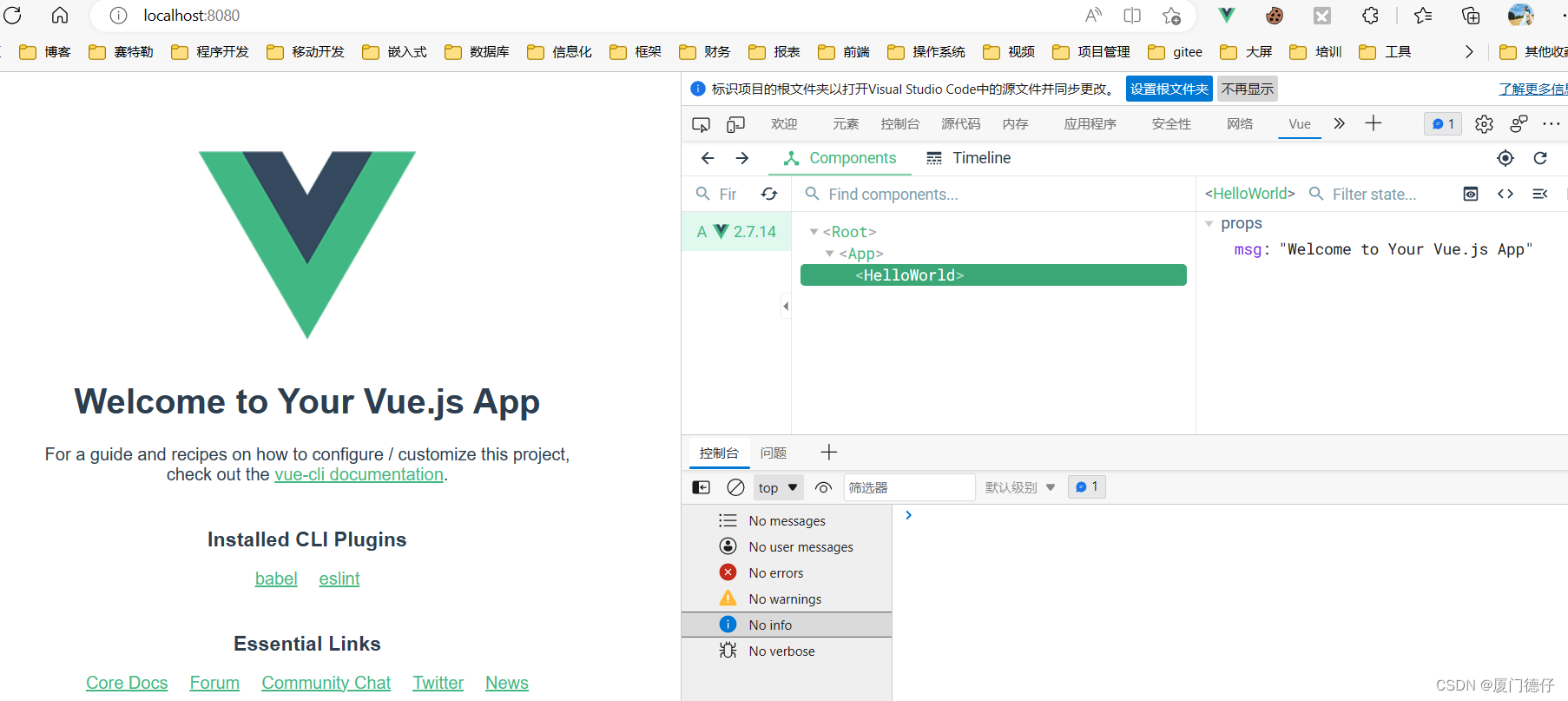Switch to the Vue Timeline tab
This screenshot has height=701, width=1568.
click(968, 158)
